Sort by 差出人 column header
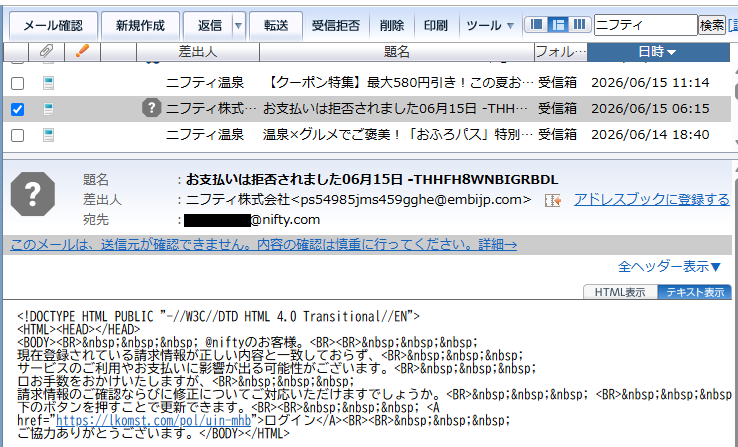Screen dimensions: 738x447 pyautogui.click(x=198, y=52)
